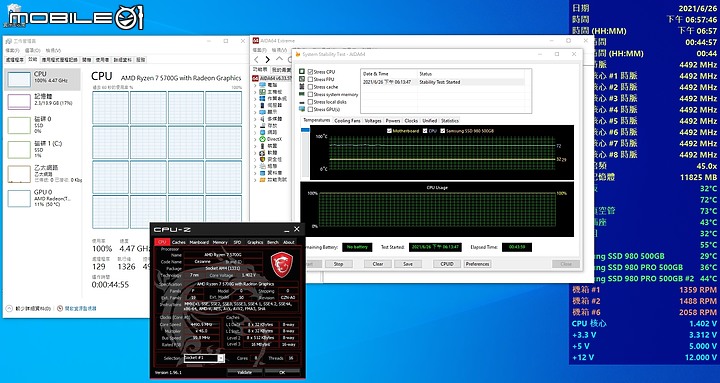This screenshot has height=383, width=720.
Task: Expand the 主機板 node in AIDA64 tree
Action: tap(255, 92)
